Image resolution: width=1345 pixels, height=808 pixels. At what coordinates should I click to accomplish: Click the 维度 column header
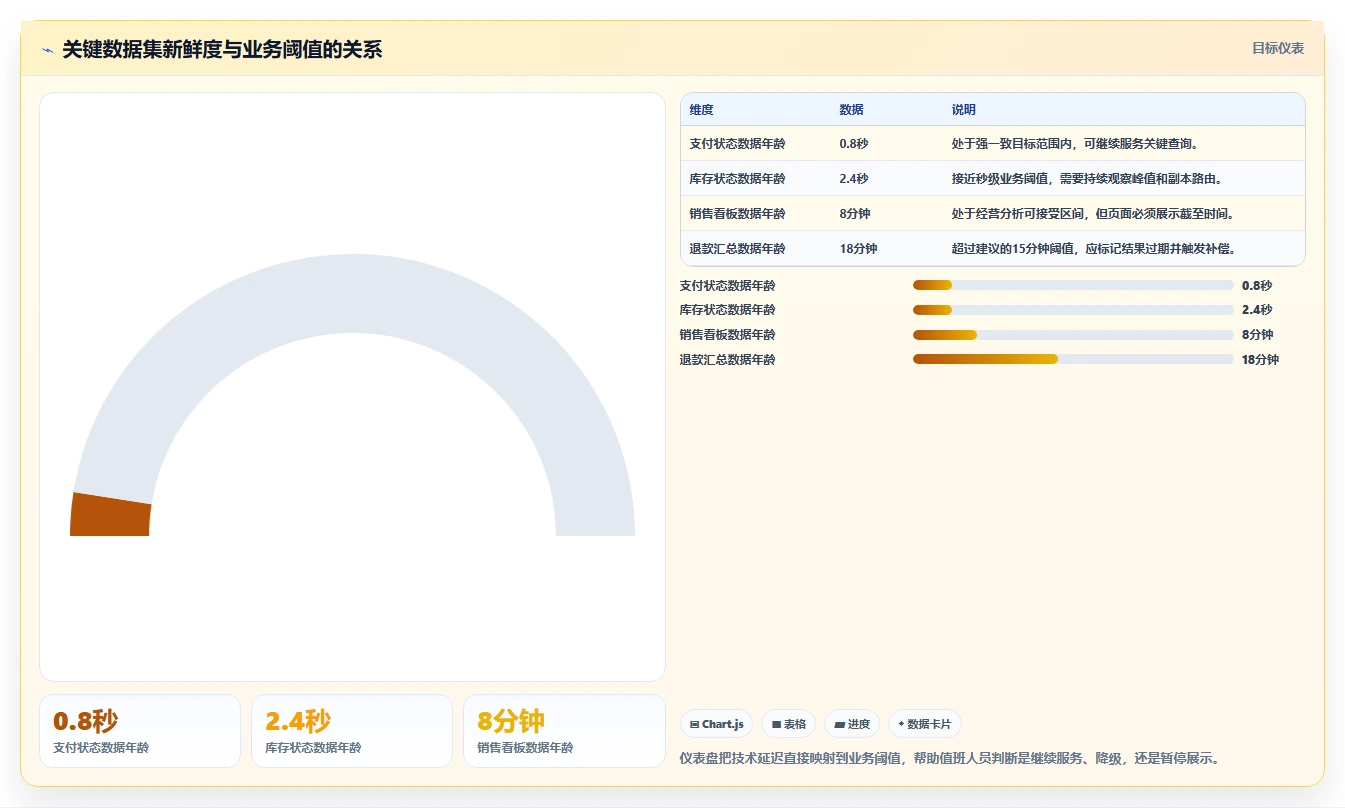[x=702, y=110]
